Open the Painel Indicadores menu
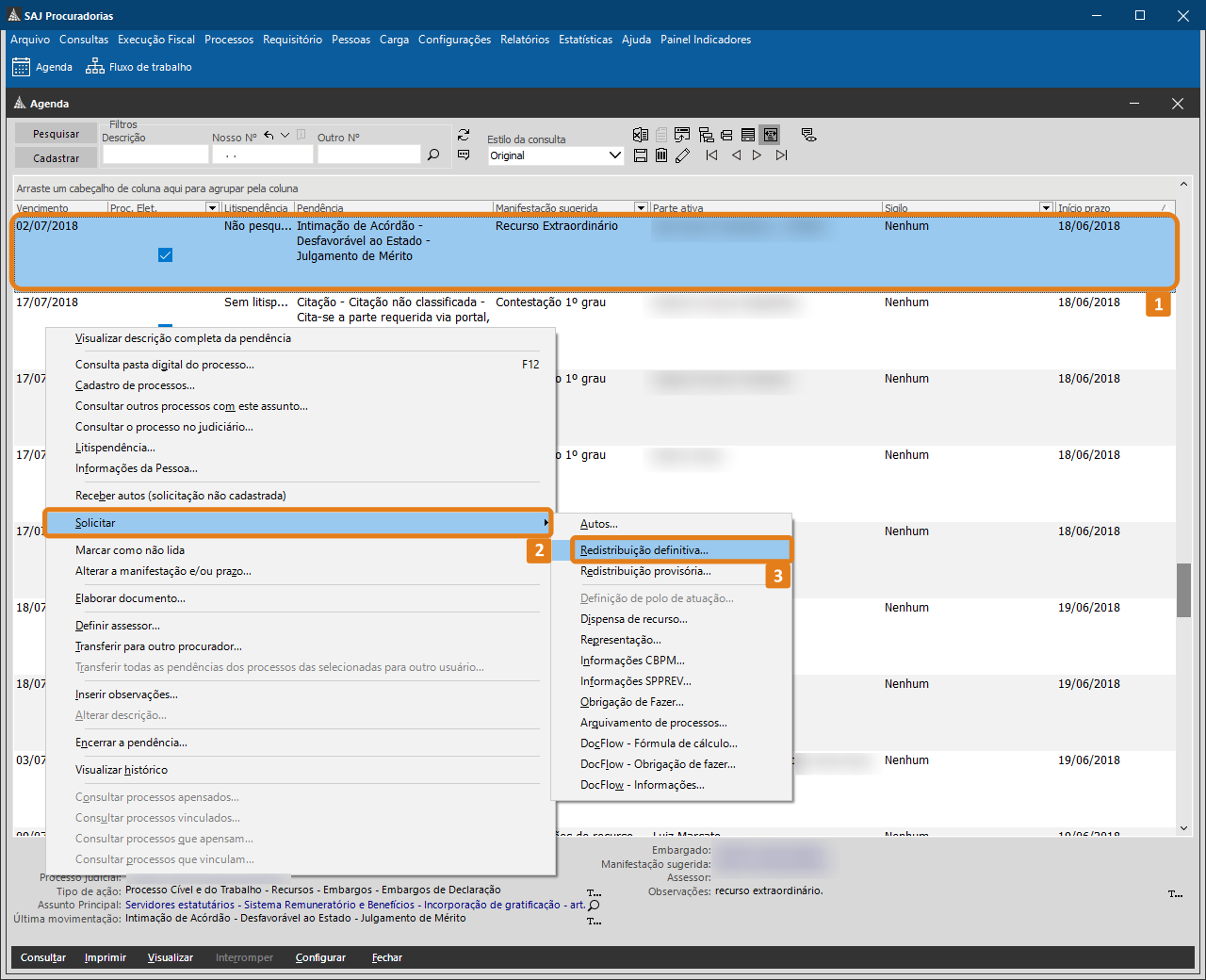 pos(706,40)
